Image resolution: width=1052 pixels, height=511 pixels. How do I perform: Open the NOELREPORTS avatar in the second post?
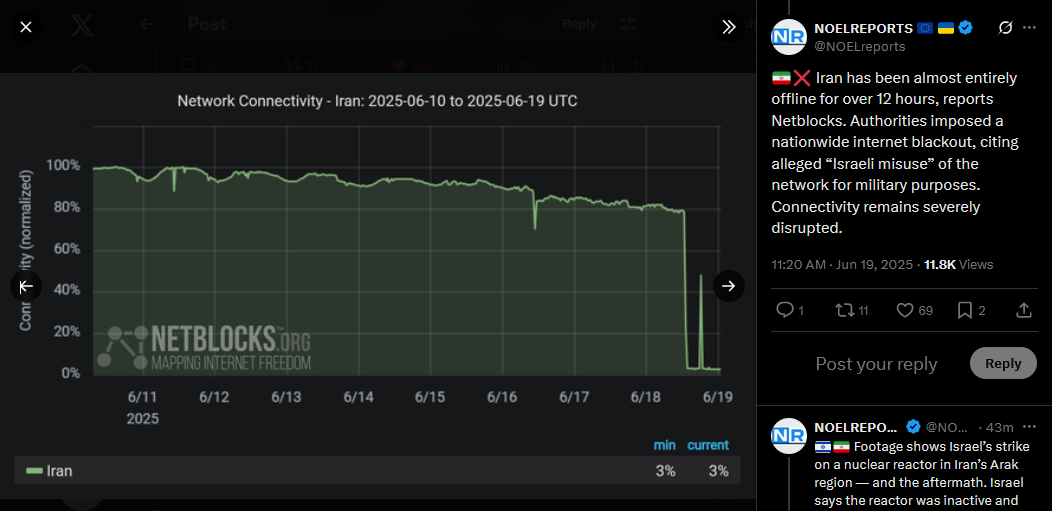[788, 435]
